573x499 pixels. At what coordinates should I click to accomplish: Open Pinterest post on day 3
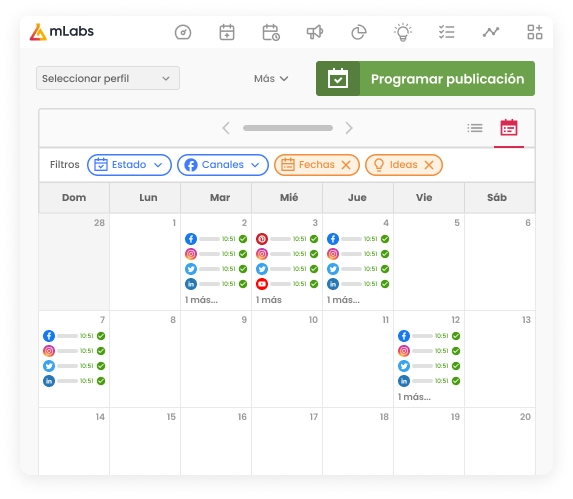pyautogui.click(x=287, y=239)
